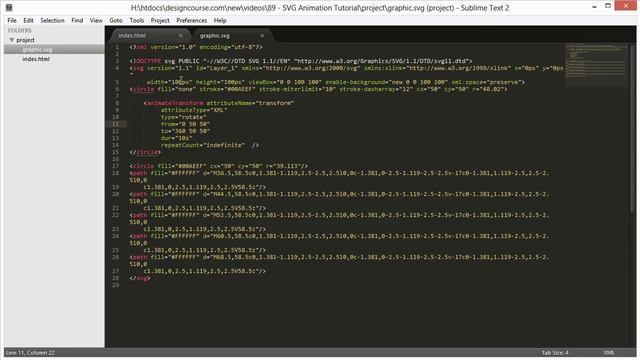The image size is (640, 360).
Task: Place cursor on to="360 50 50" line
Action: [185, 131]
